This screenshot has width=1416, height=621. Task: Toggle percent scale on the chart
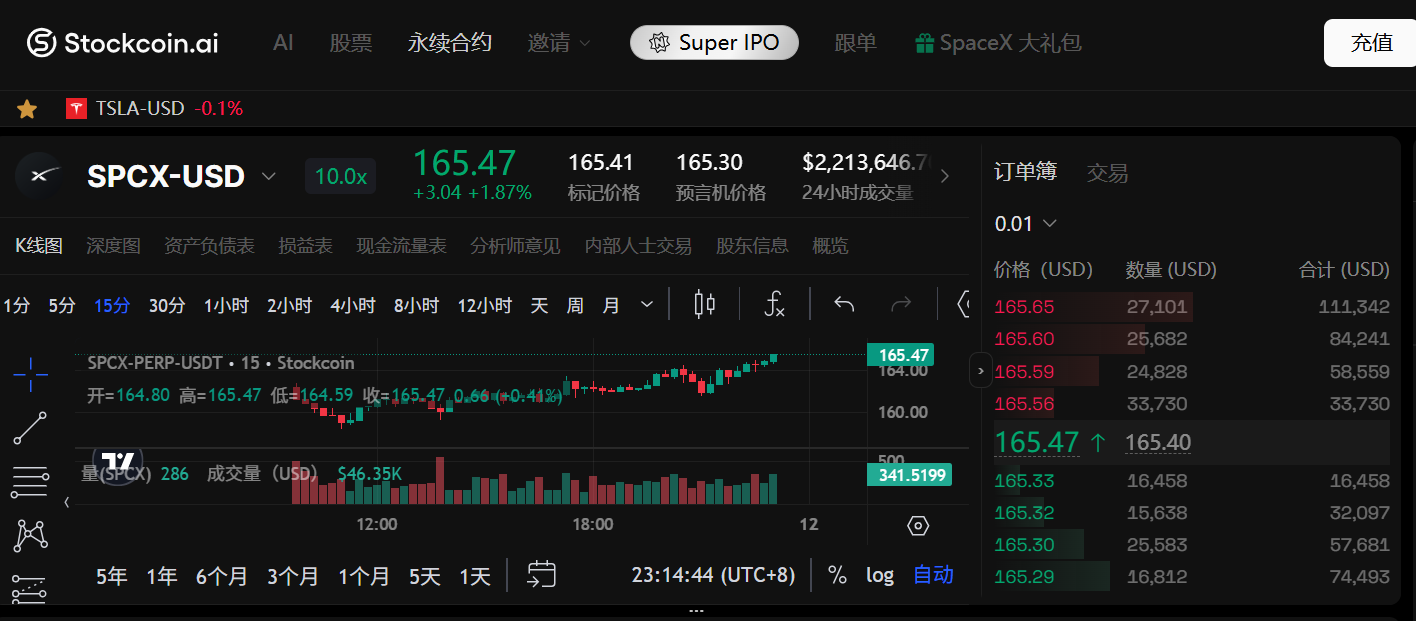click(x=837, y=575)
